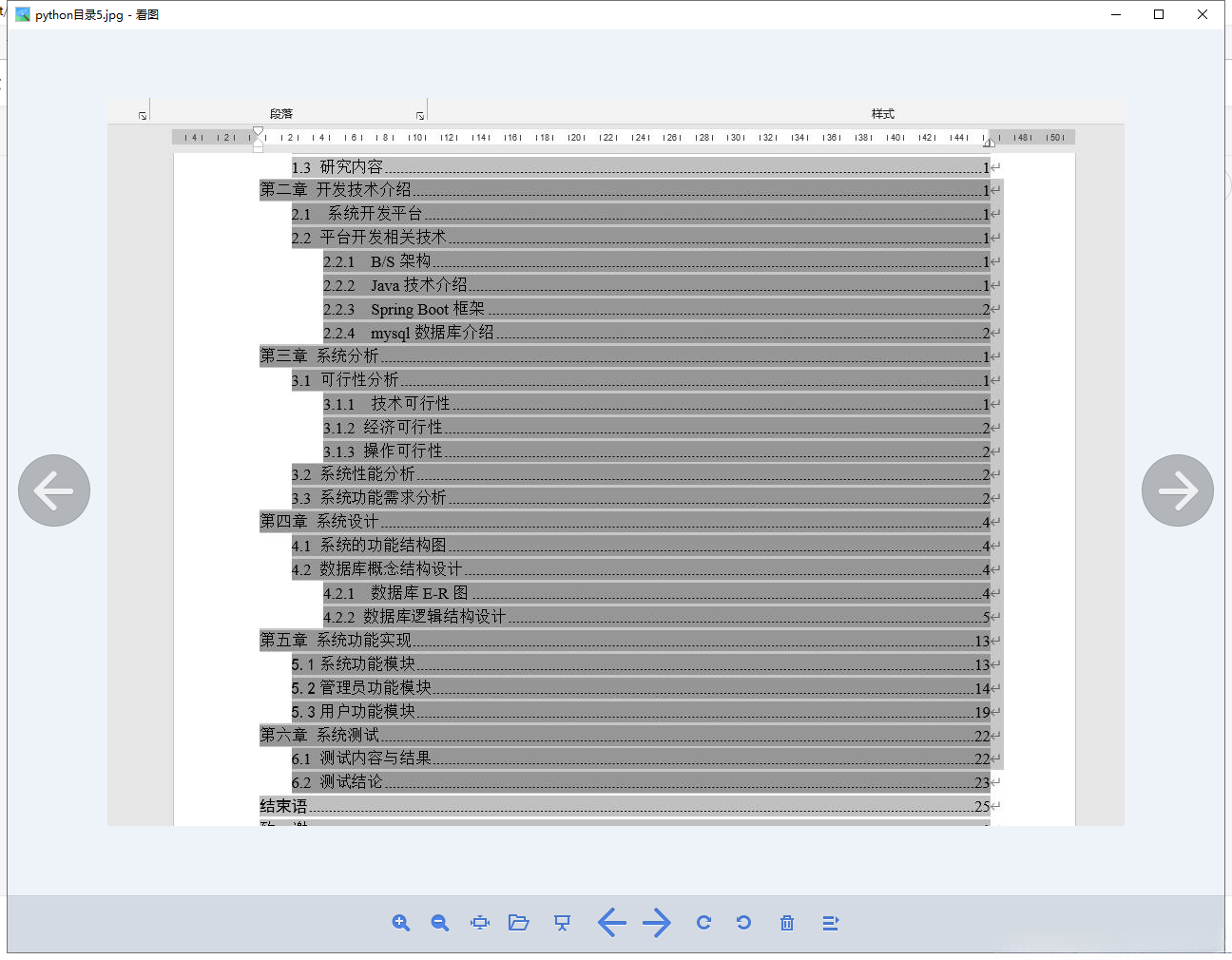Maximize the image viewer window
Screen dimensions: 1232x960
point(1158,14)
